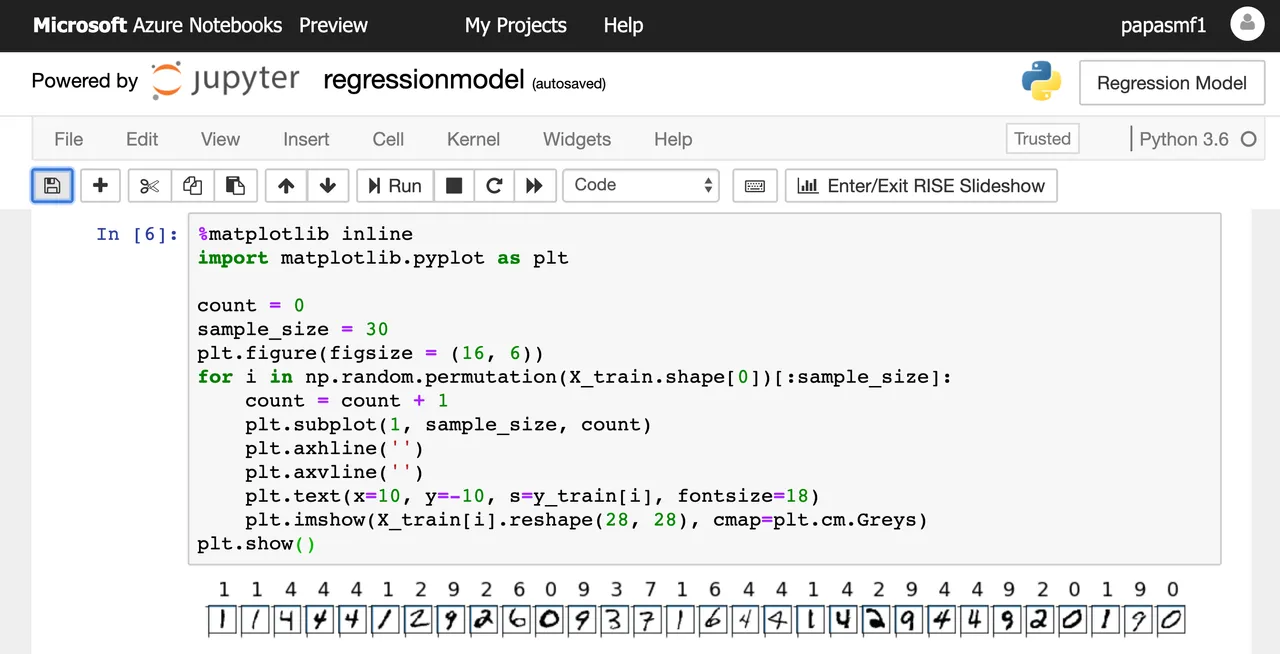Click the kernel idle circle indicator
Image resolution: width=1280 pixels, height=654 pixels.
click(1248, 139)
